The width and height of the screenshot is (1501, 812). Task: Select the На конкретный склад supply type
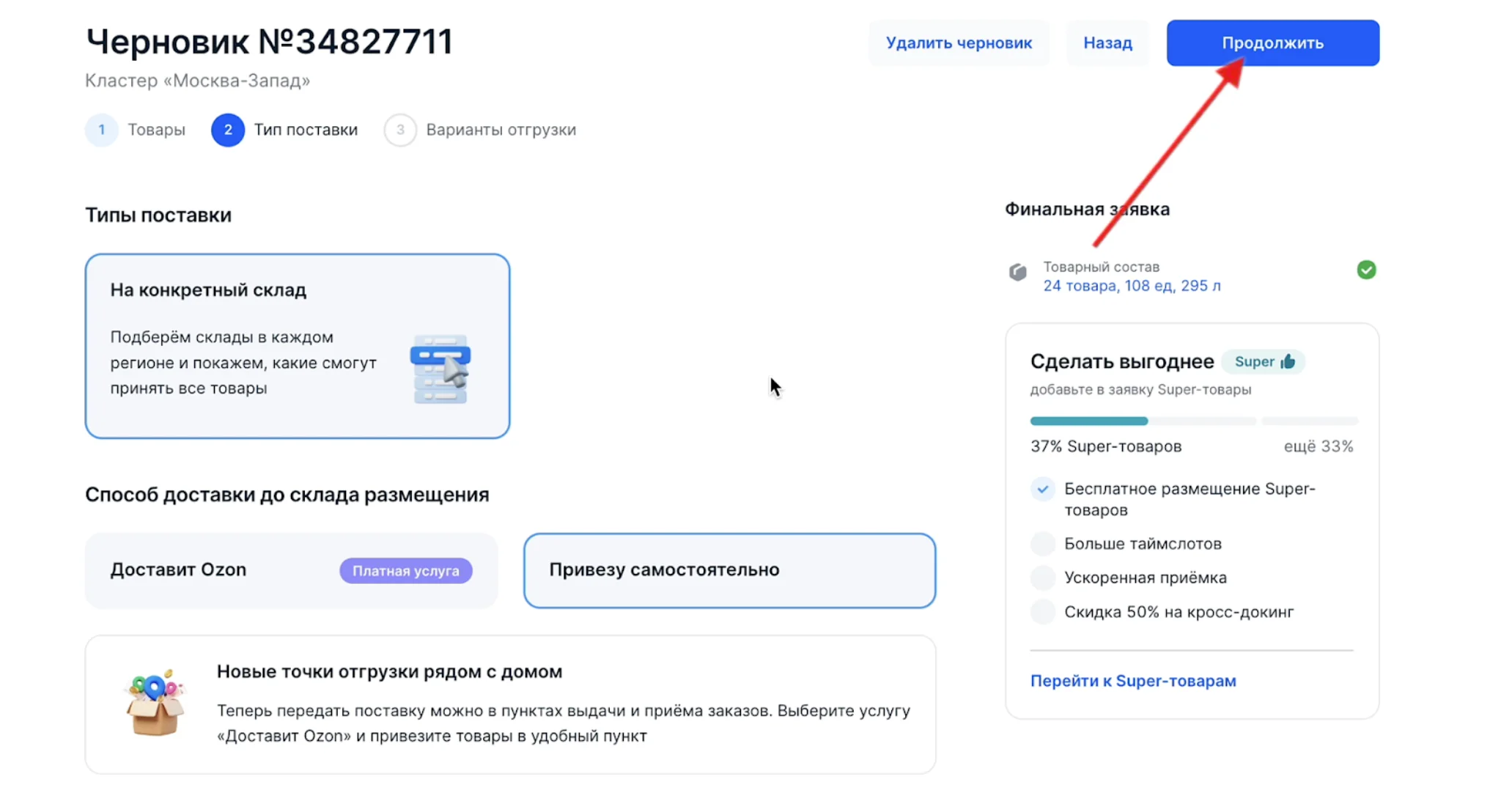pyautogui.click(x=297, y=346)
